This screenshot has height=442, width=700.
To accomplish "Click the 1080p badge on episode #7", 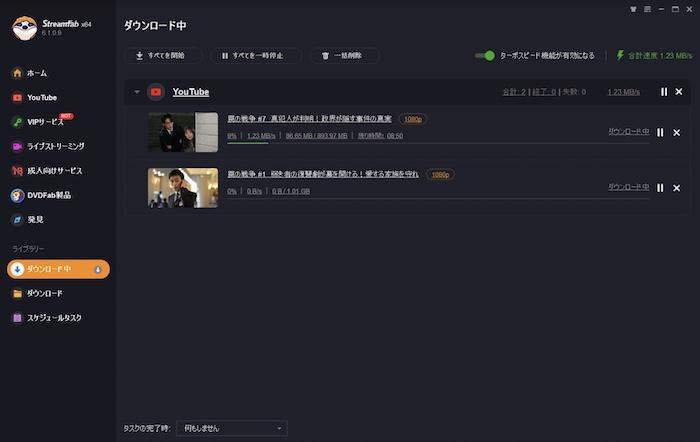I will 413,119.
